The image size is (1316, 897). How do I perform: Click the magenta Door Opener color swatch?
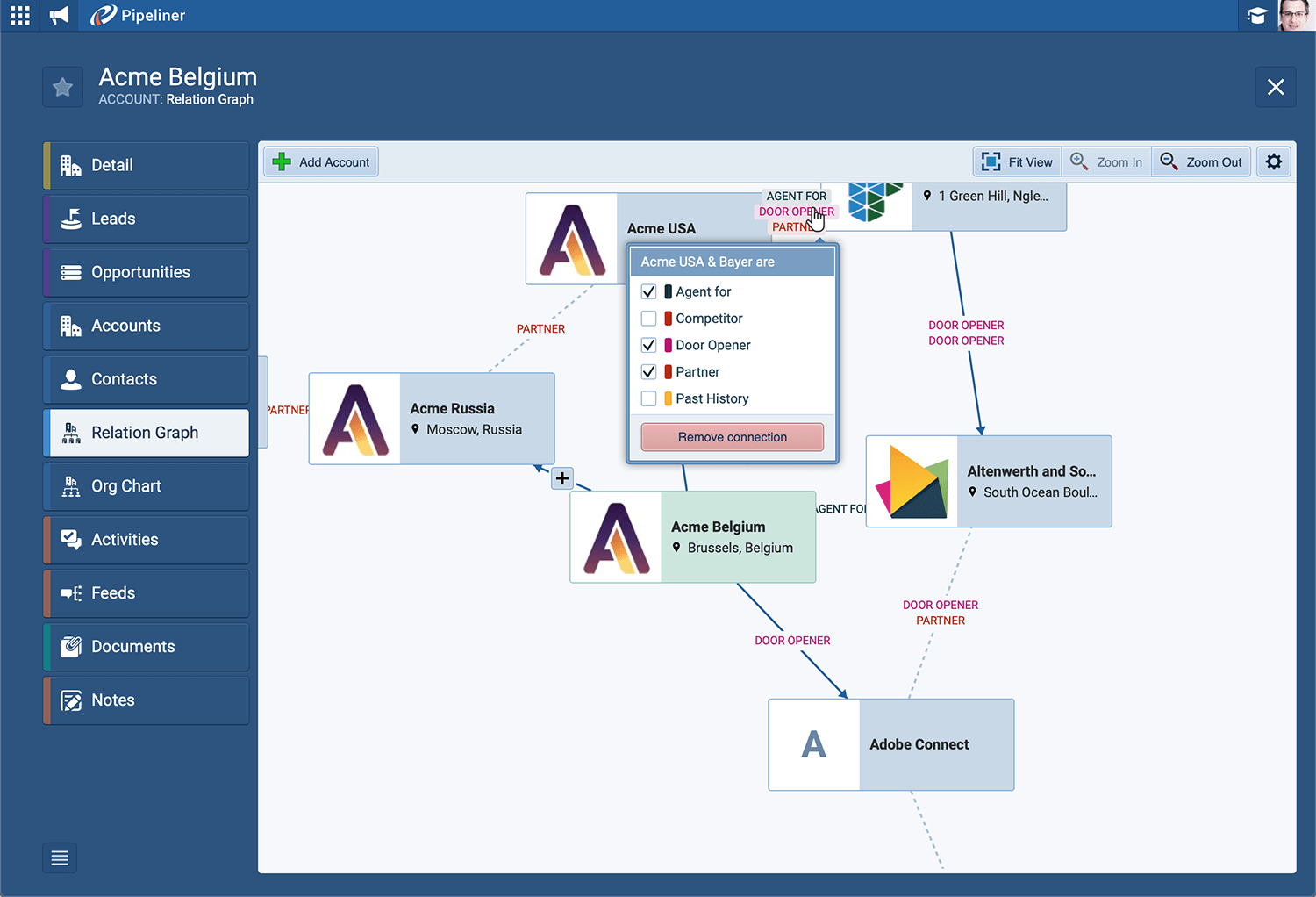coord(669,345)
